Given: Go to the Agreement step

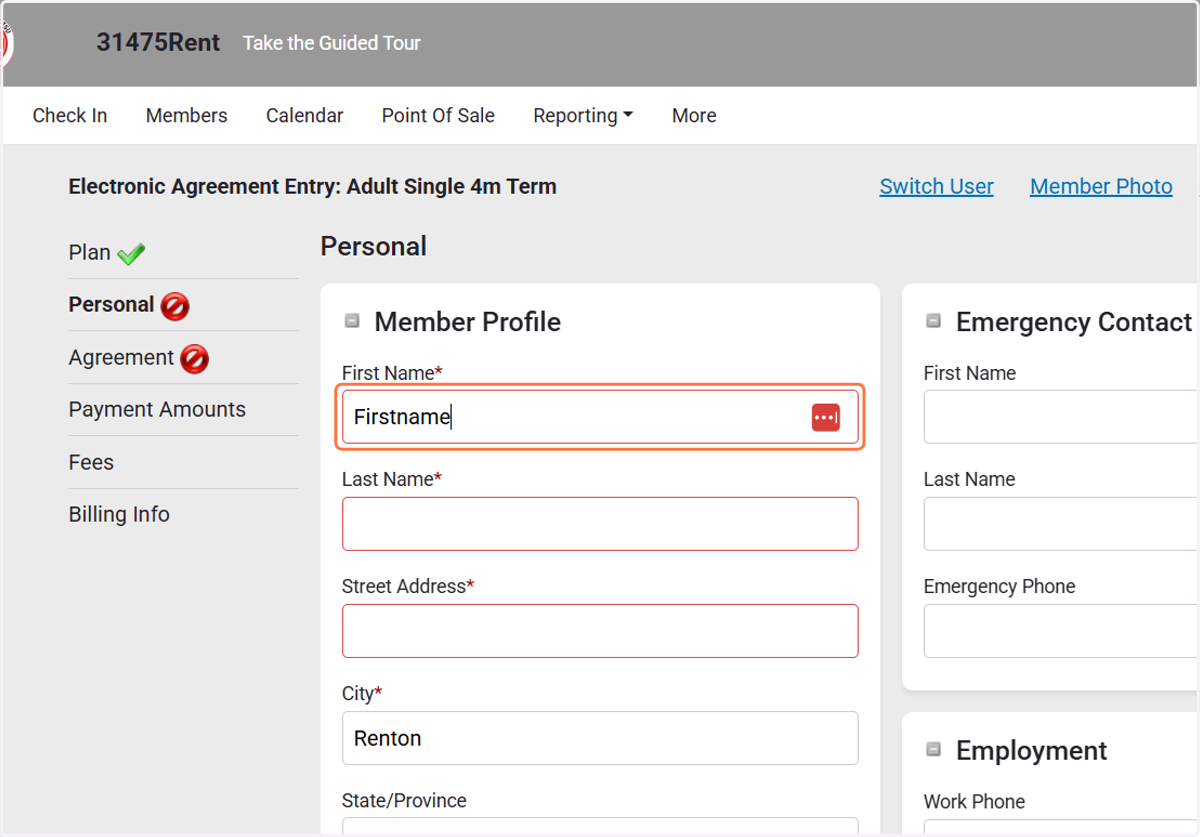Looking at the screenshot, I should [121, 358].
